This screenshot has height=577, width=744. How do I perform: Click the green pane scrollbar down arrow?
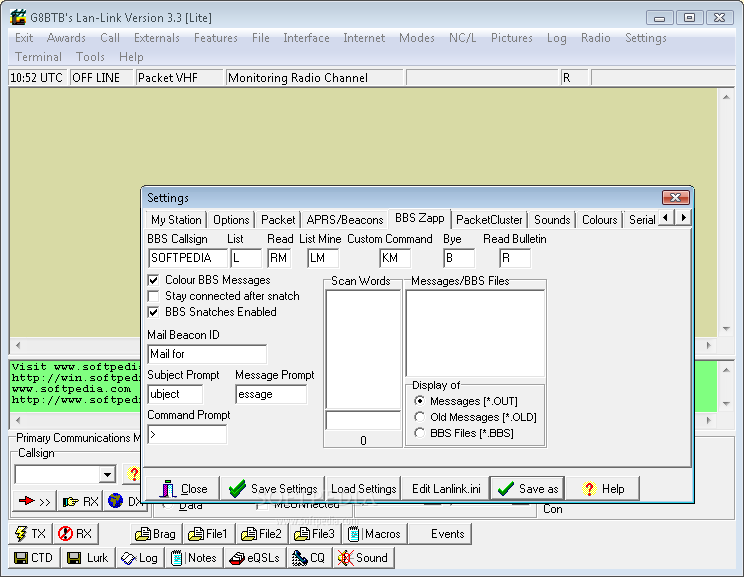(x=726, y=404)
